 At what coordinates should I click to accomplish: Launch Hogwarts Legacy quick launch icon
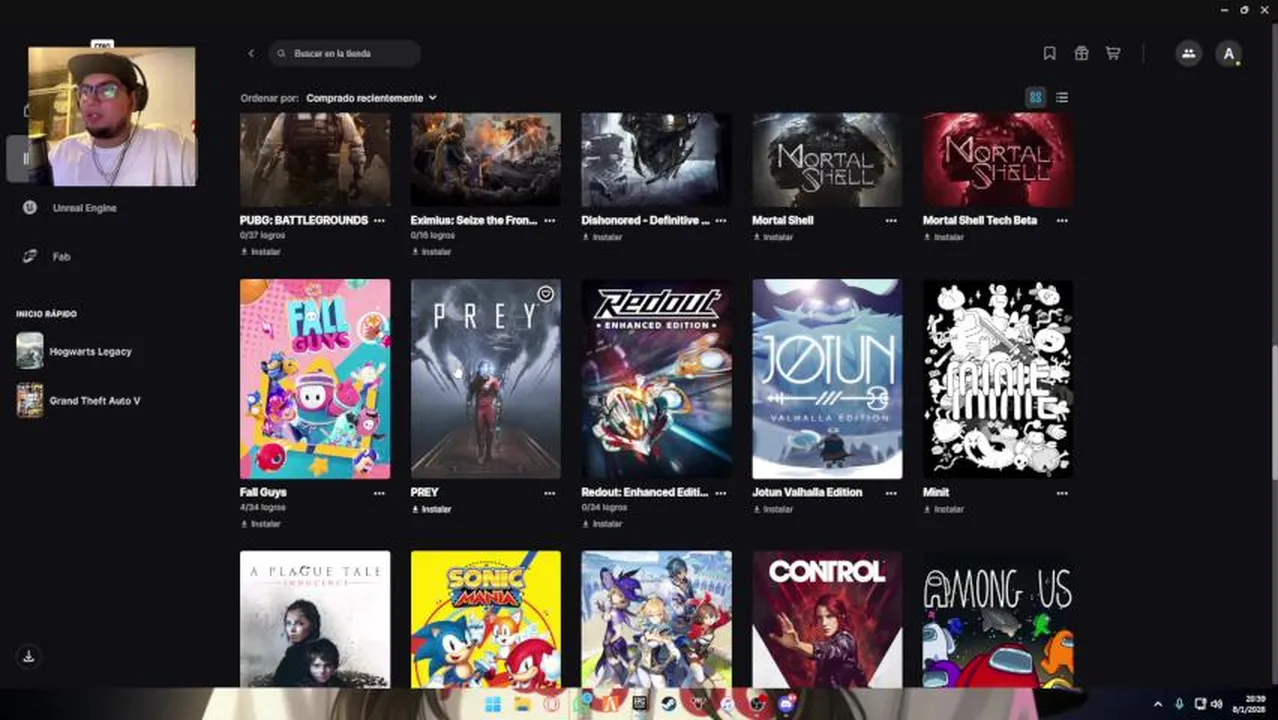(x=30, y=351)
